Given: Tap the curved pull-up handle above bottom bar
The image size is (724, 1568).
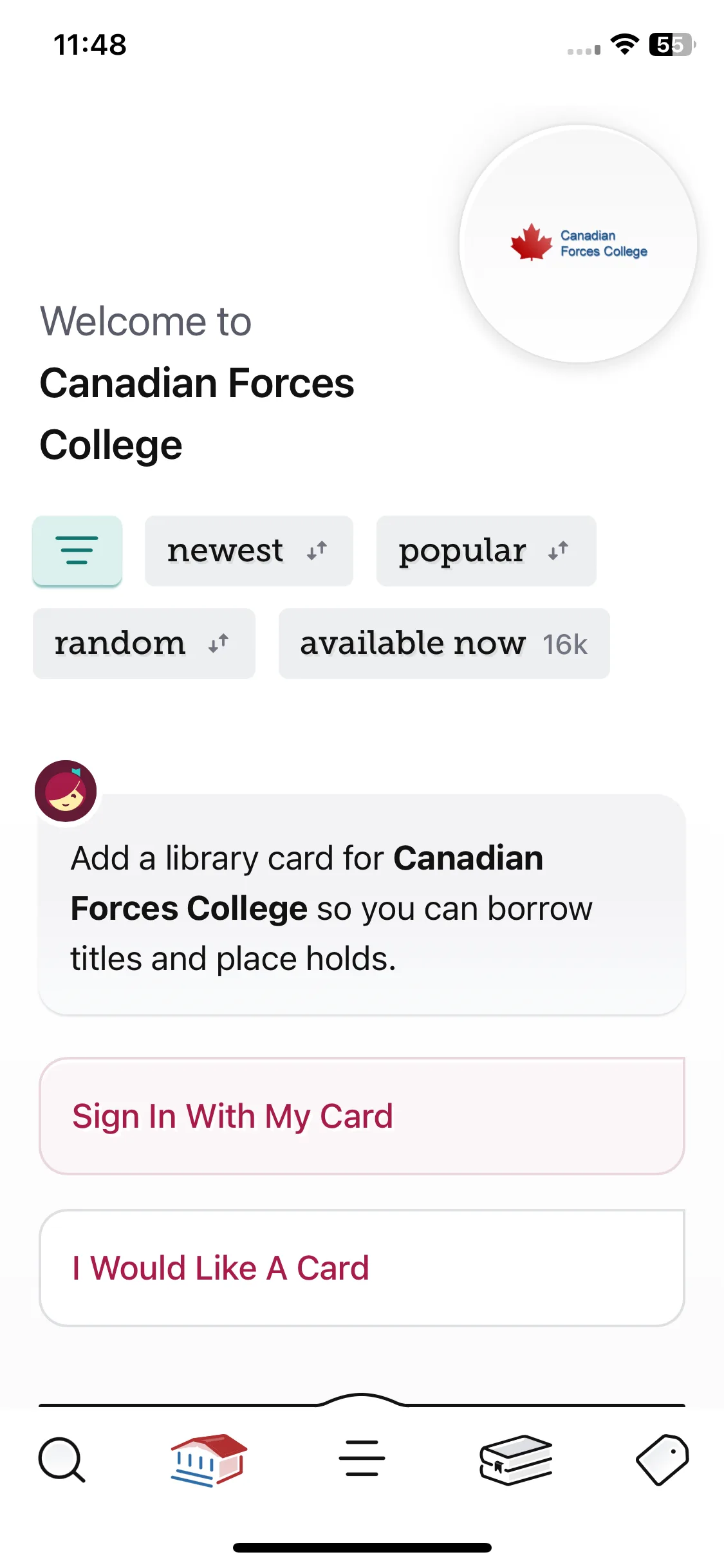Looking at the screenshot, I should [362, 1400].
